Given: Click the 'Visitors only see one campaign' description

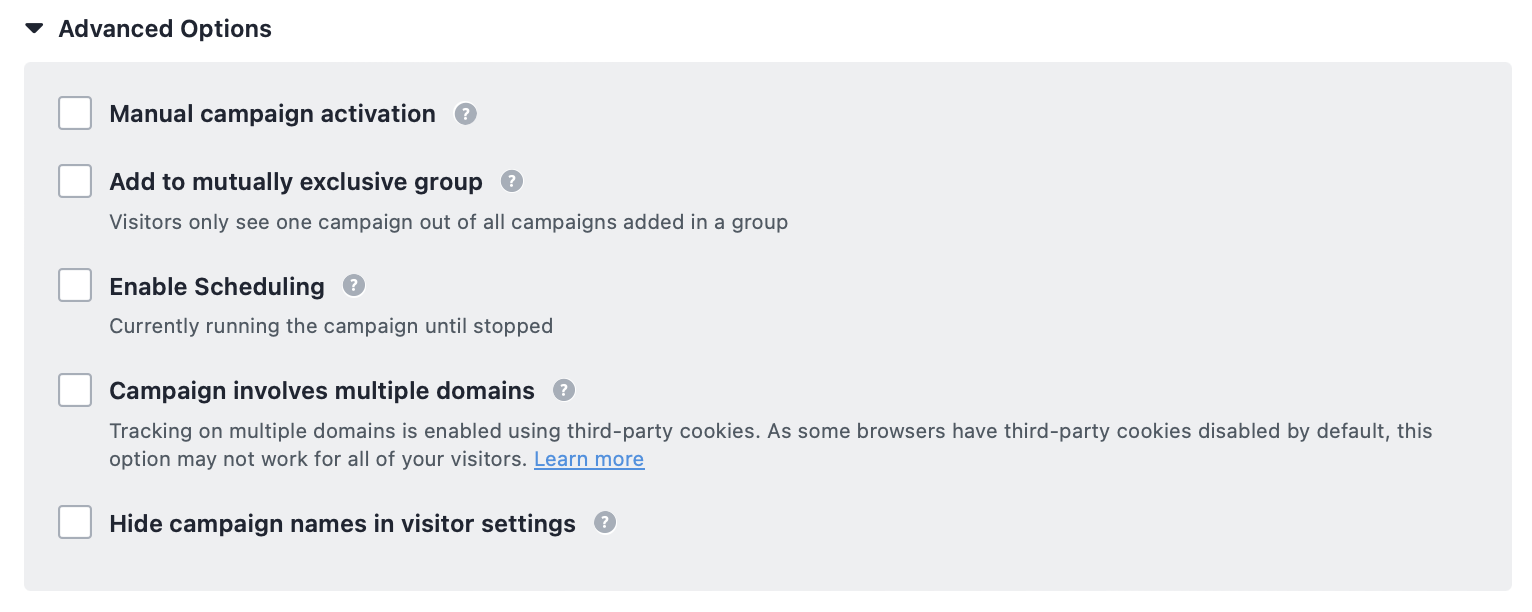Looking at the screenshot, I should coord(448,222).
